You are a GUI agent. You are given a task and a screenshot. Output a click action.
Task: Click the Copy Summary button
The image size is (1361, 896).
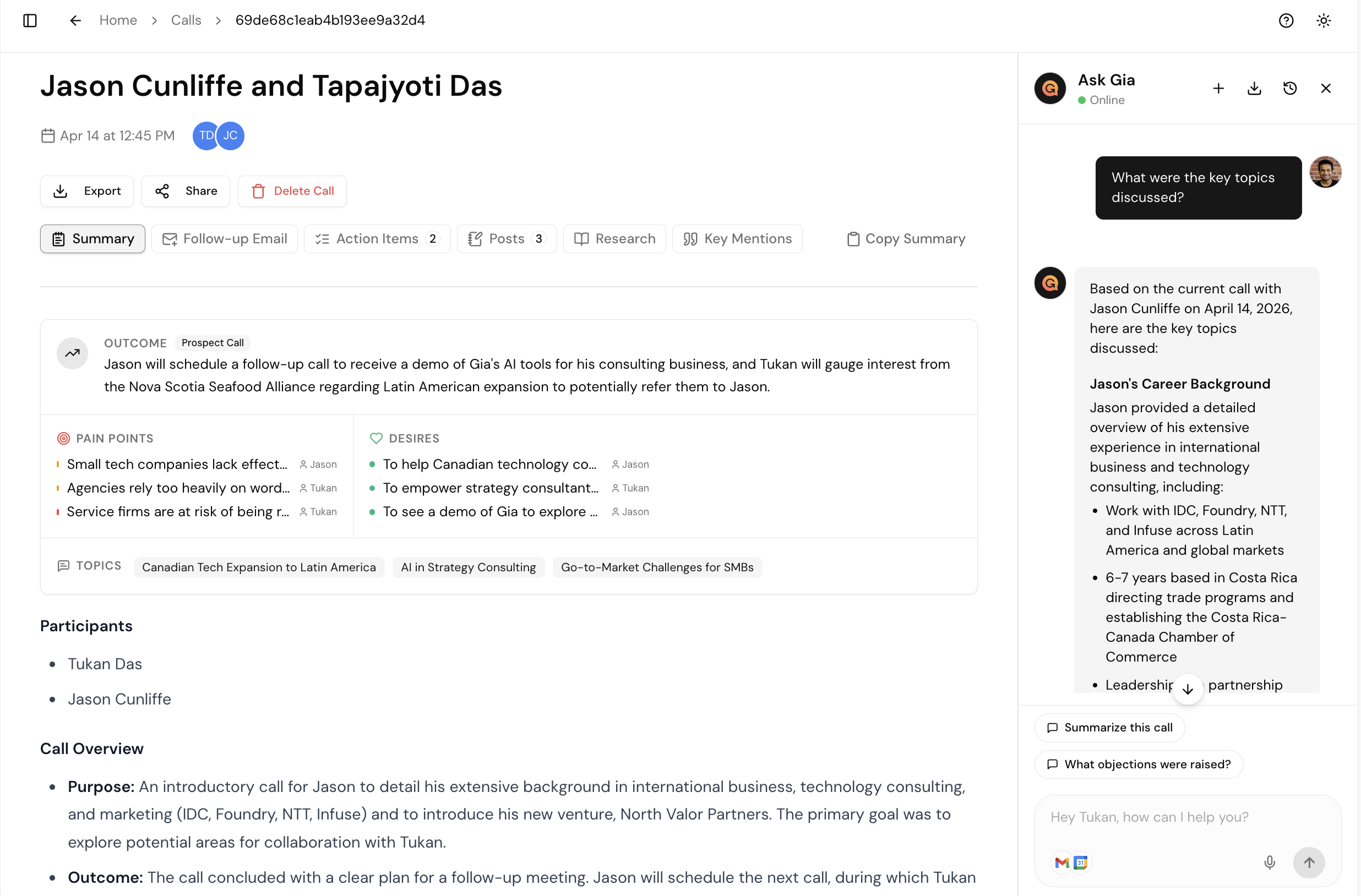(906, 238)
